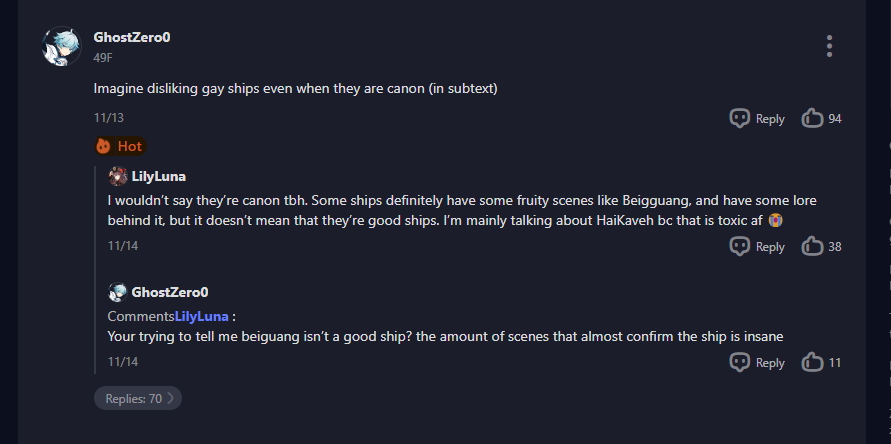Click GhostZero0 username on top comment
The image size is (891, 444).
tap(132, 37)
